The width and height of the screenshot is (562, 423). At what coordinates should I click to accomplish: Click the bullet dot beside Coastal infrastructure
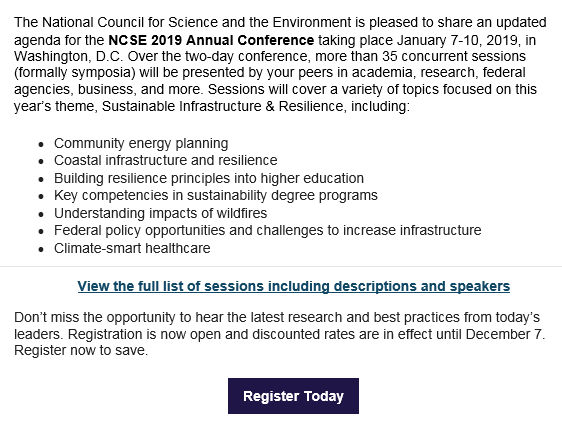(x=41, y=162)
